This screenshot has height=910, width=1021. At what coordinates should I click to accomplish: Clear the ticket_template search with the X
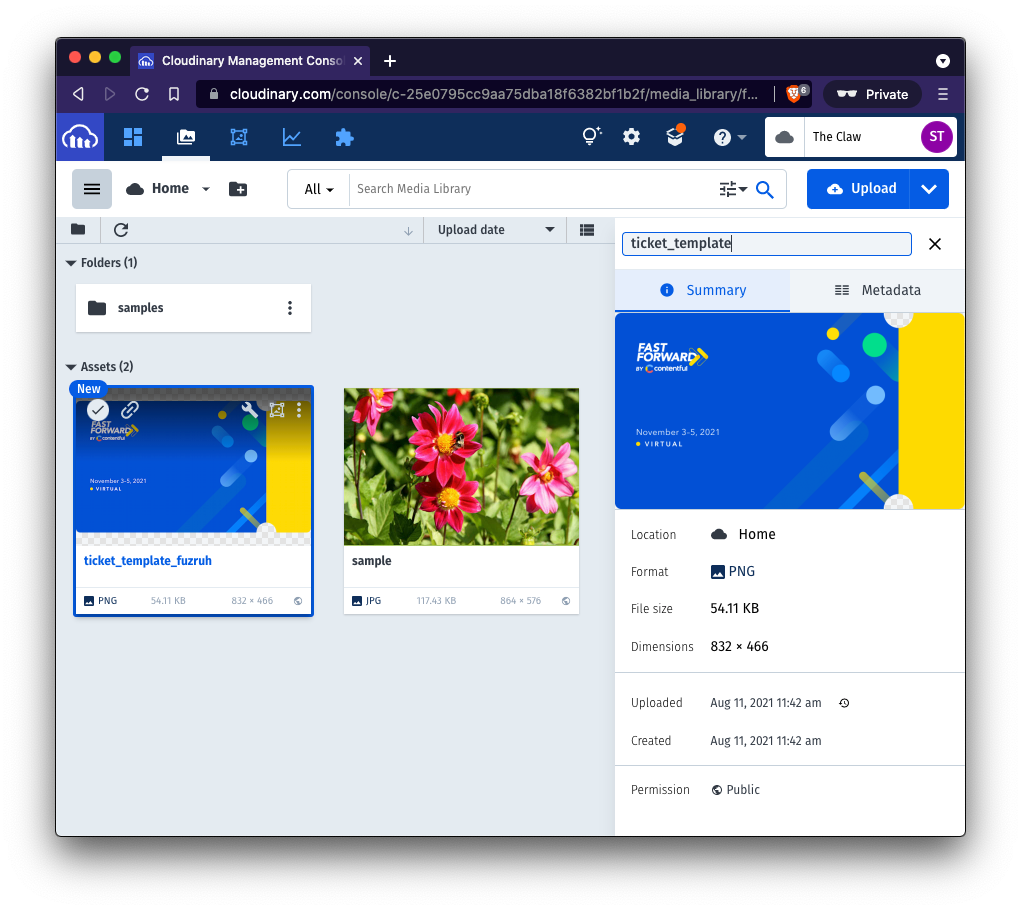(934, 243)
